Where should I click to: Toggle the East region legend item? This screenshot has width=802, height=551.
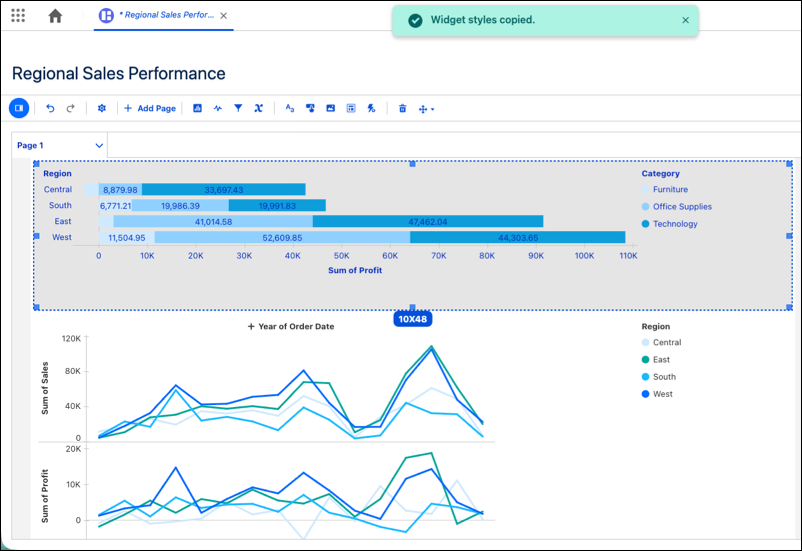tap(656, 360)
